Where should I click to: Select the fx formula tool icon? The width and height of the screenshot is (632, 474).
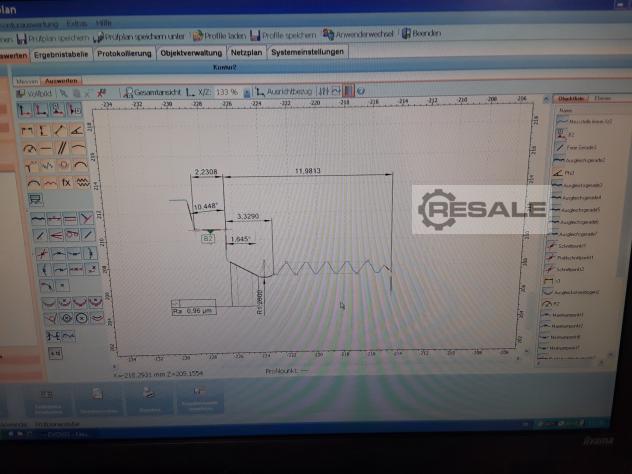pos(67,182)
